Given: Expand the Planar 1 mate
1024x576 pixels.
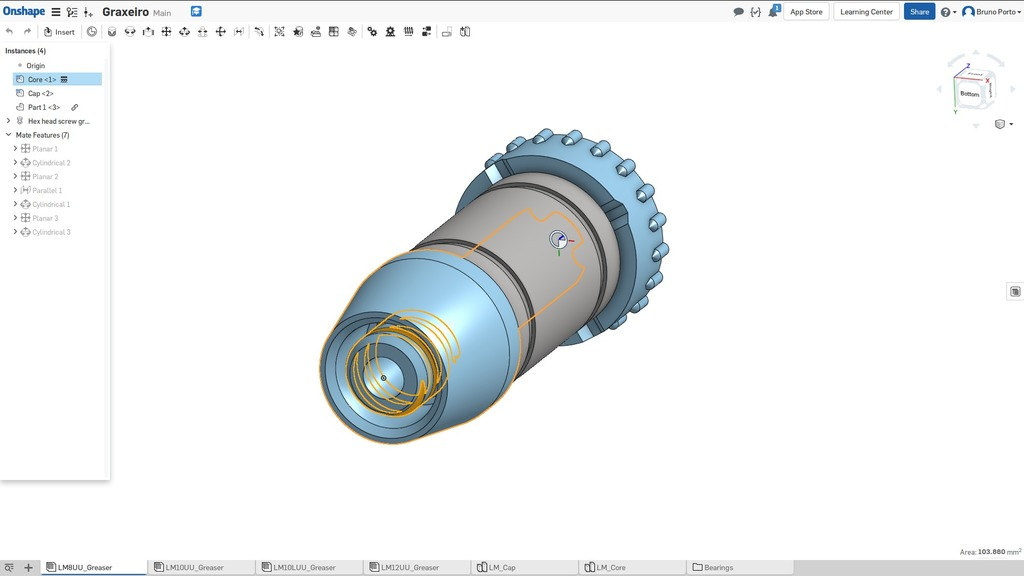Looking at the screenshot, I should click(15, 149).
